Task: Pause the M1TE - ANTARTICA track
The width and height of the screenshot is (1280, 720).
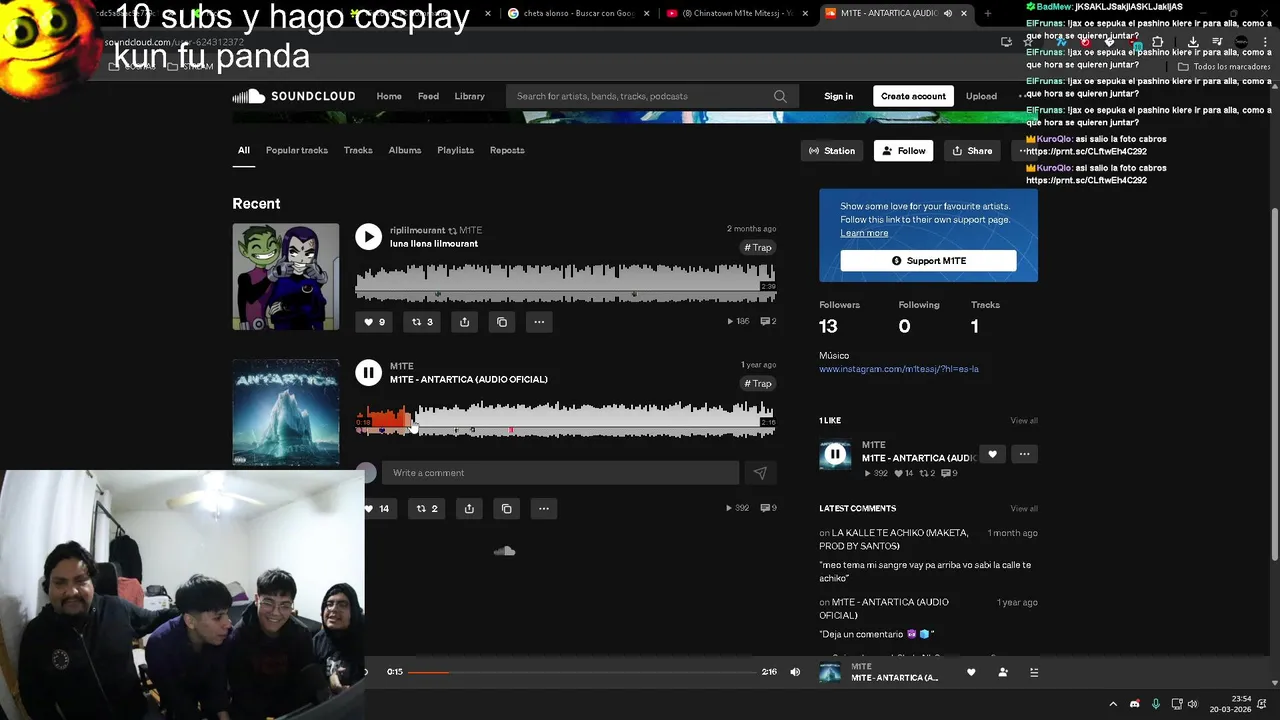Action: (x=368, y=373)
